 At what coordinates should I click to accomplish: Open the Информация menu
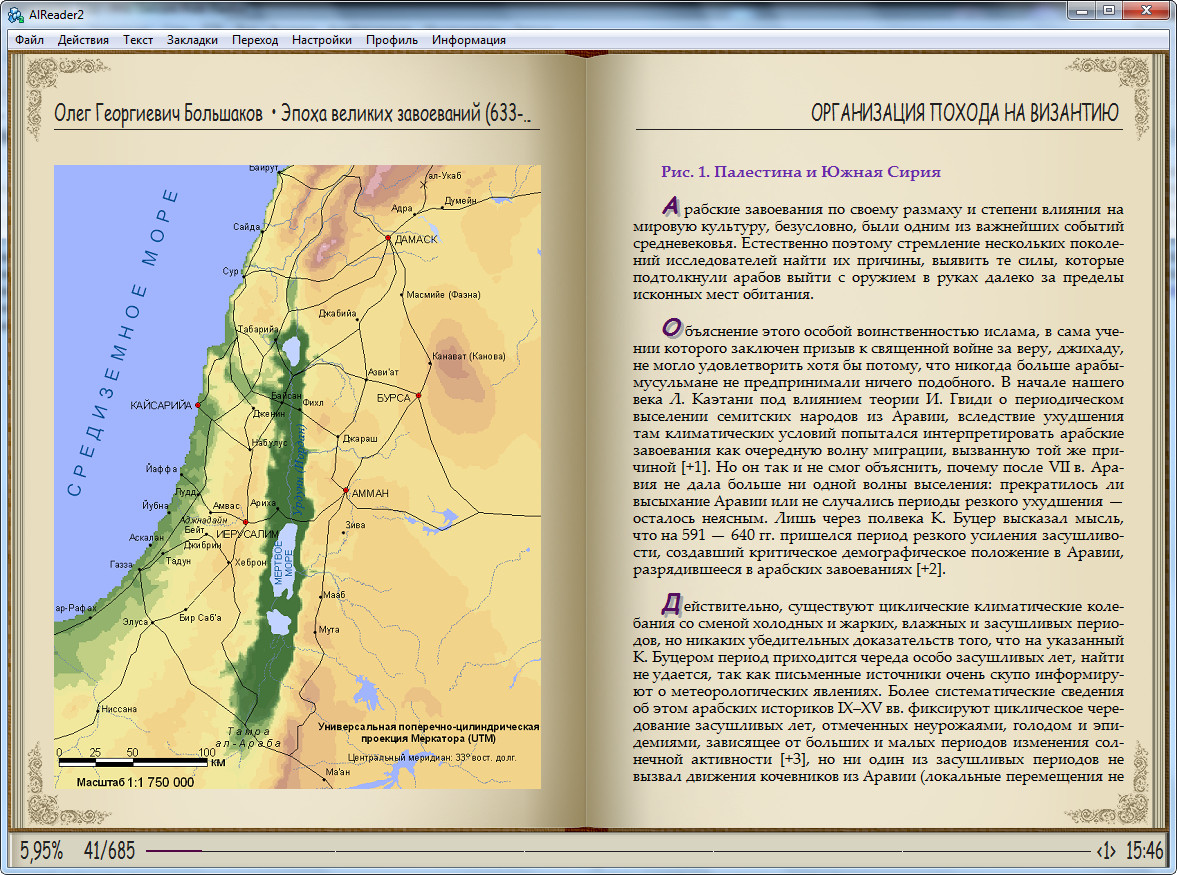[469, 40]
